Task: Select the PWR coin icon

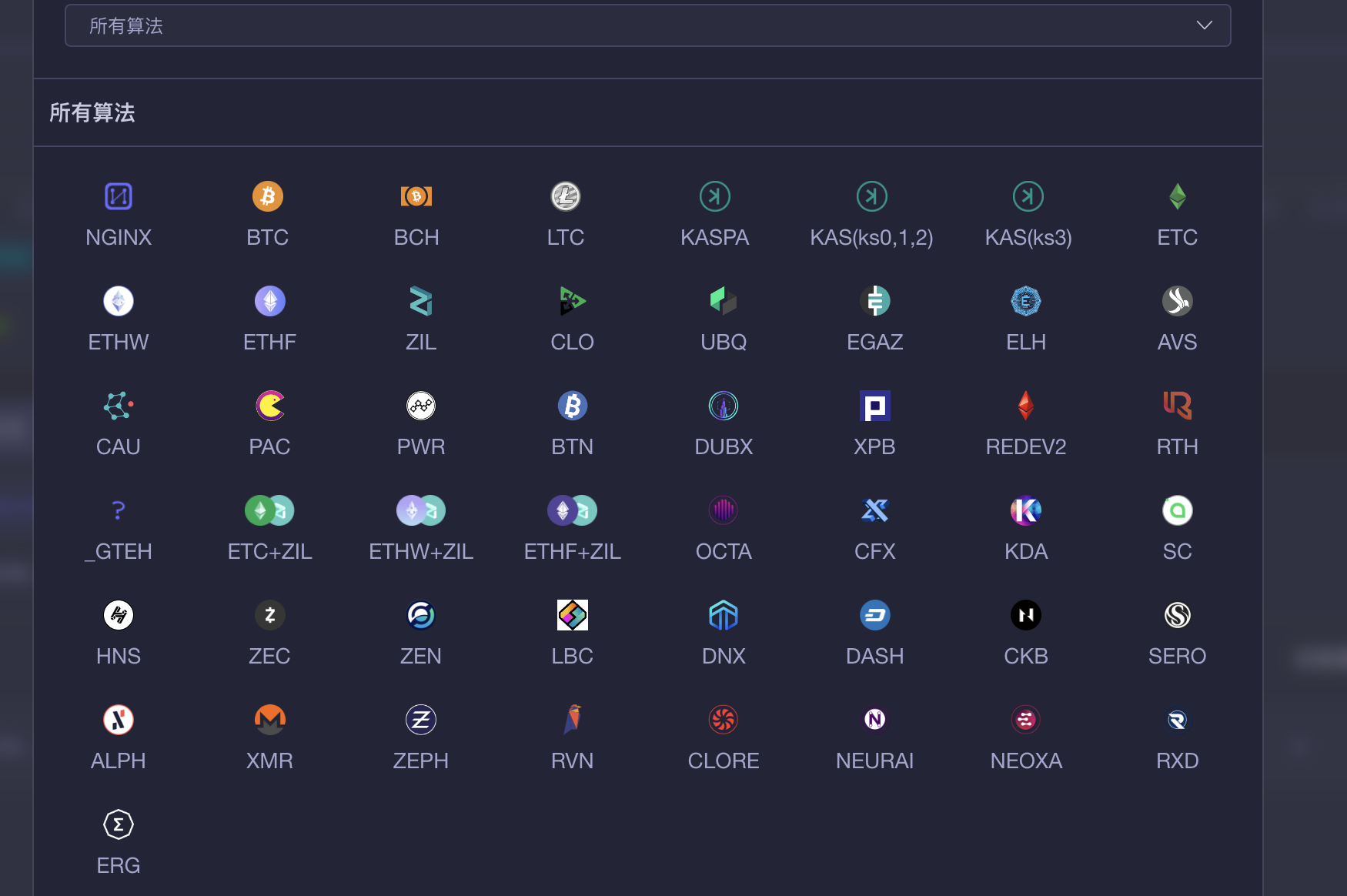Action: pos(421,406)
